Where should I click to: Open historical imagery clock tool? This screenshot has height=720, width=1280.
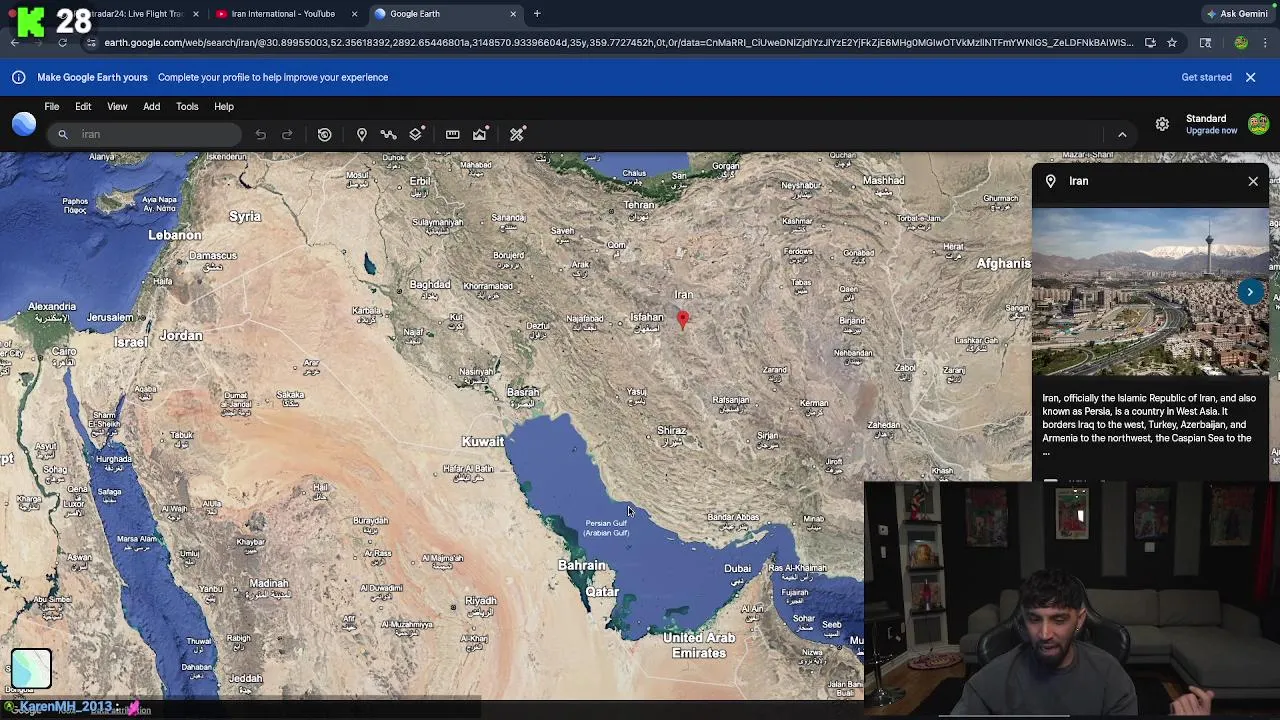tap(325, 134)
